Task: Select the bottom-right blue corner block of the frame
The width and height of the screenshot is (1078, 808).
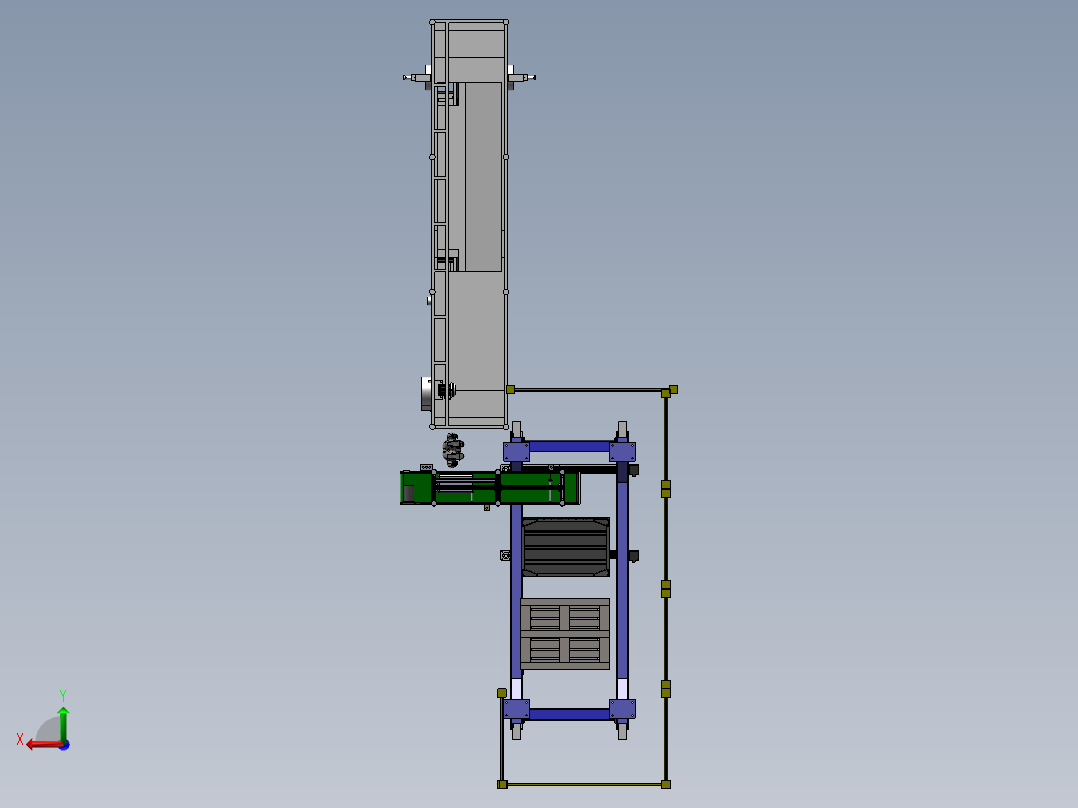Action: pyautogui.click(x=622, y=709)
